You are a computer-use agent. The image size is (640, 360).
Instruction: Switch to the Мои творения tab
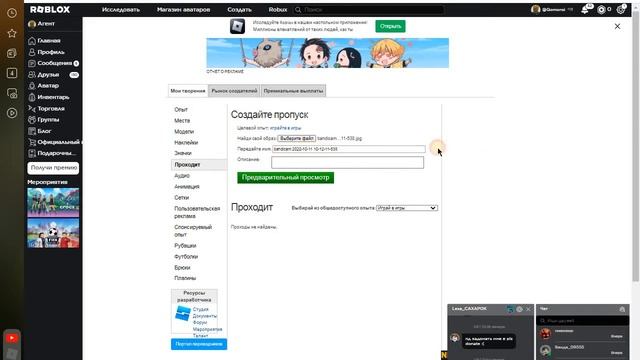(x=188, y=91)
